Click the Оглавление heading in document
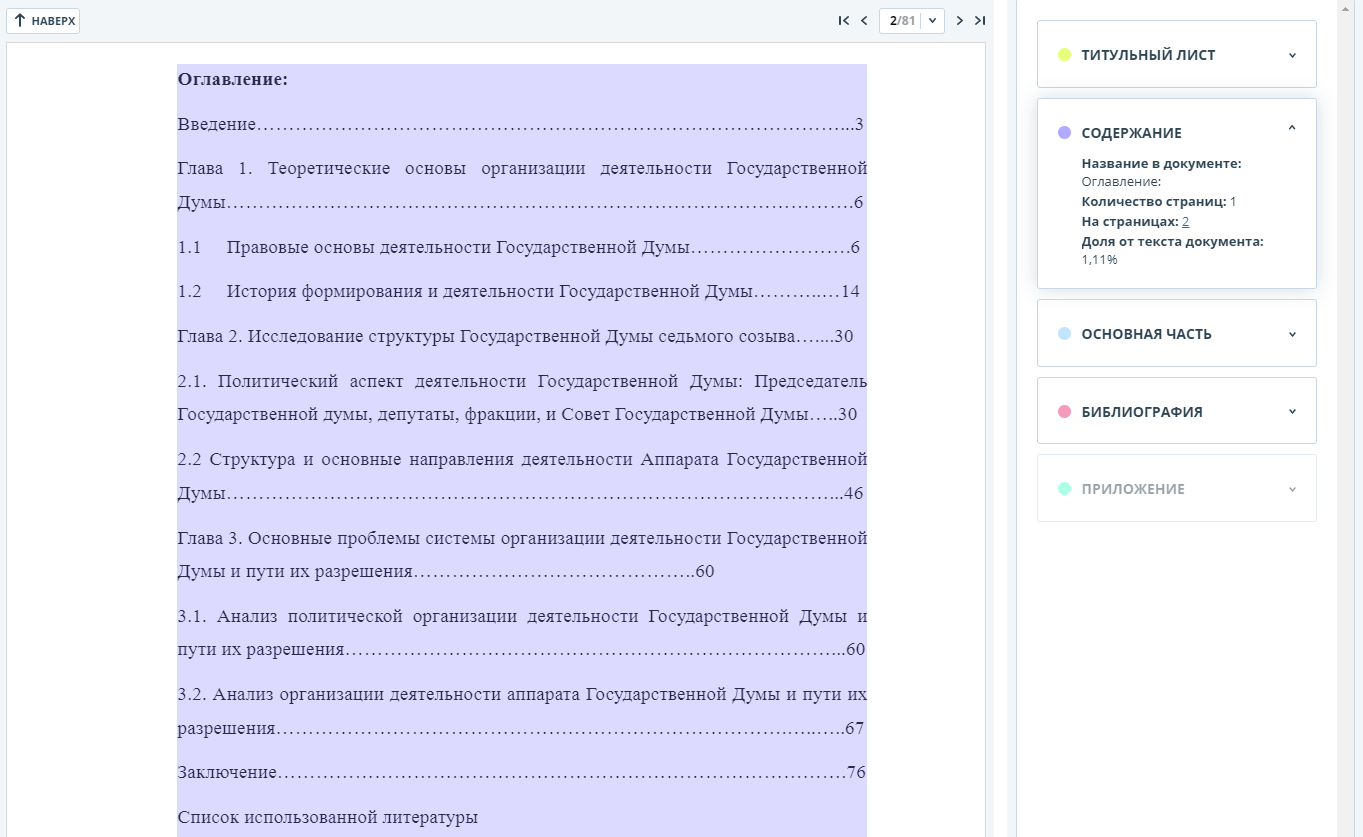 pyautogui.click(x=233, y=79)
